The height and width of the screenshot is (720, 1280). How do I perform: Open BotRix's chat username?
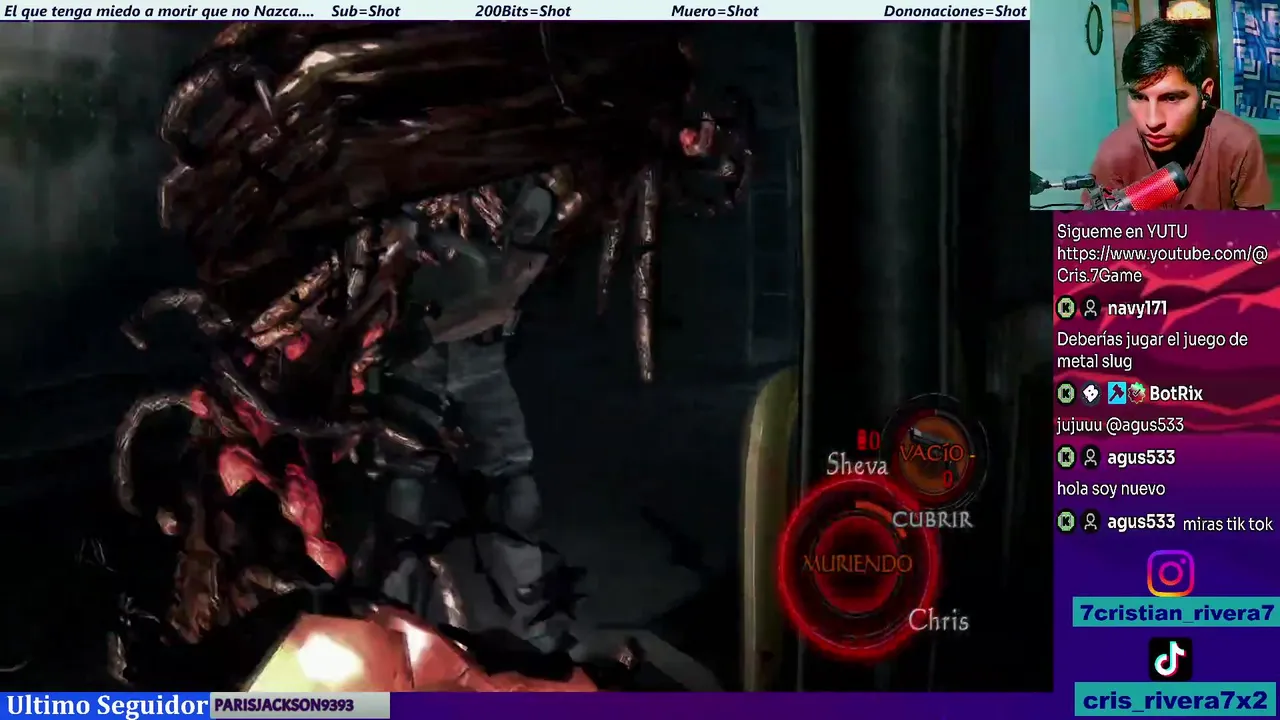point(1176,394)
